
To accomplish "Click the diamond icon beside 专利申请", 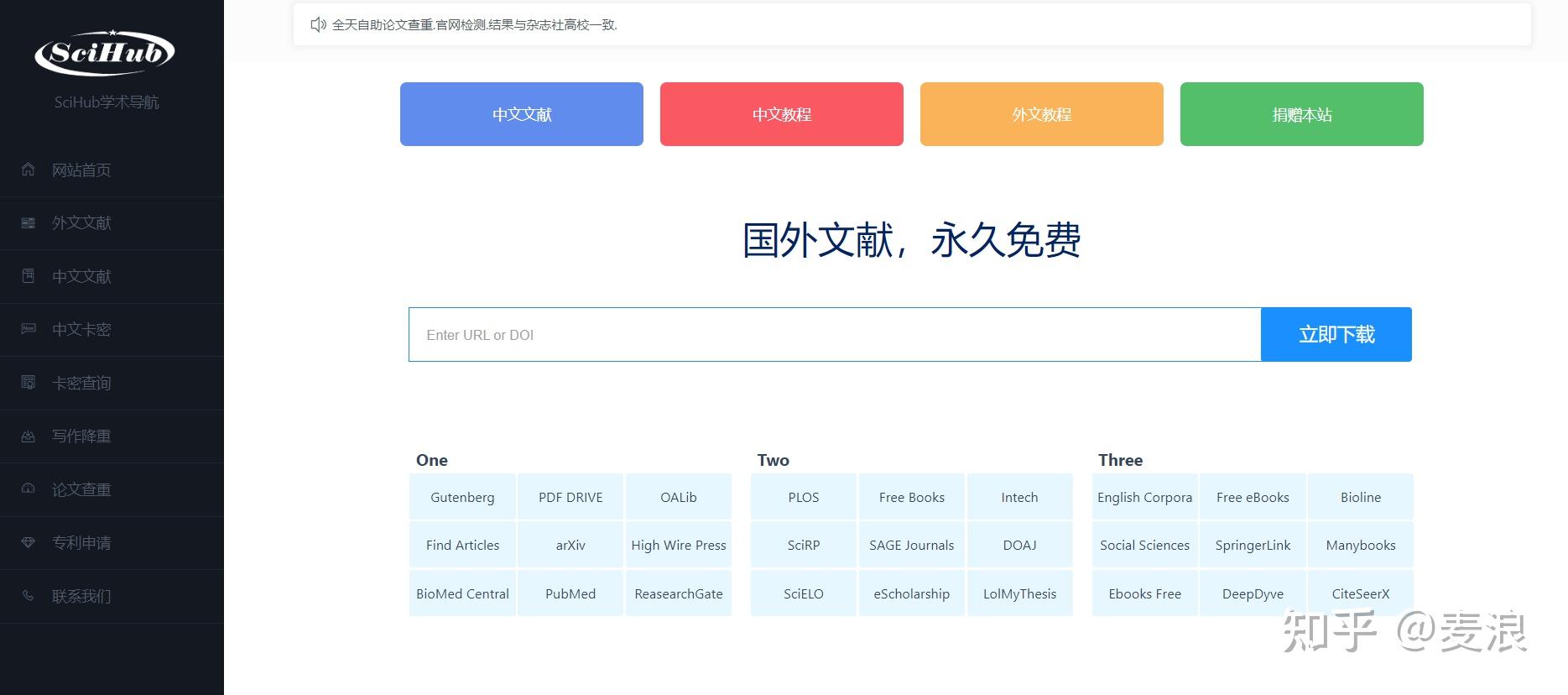I will 28,542.
